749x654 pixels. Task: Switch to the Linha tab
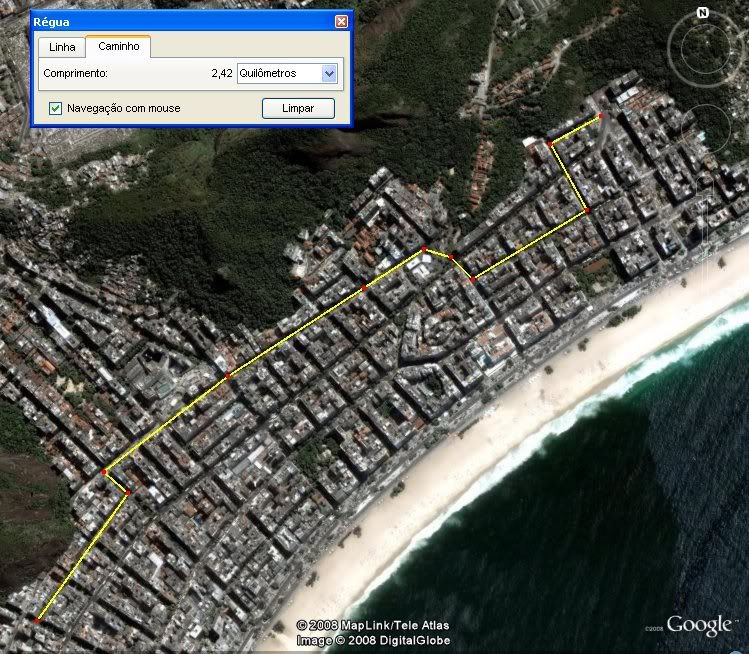point(62,47)
